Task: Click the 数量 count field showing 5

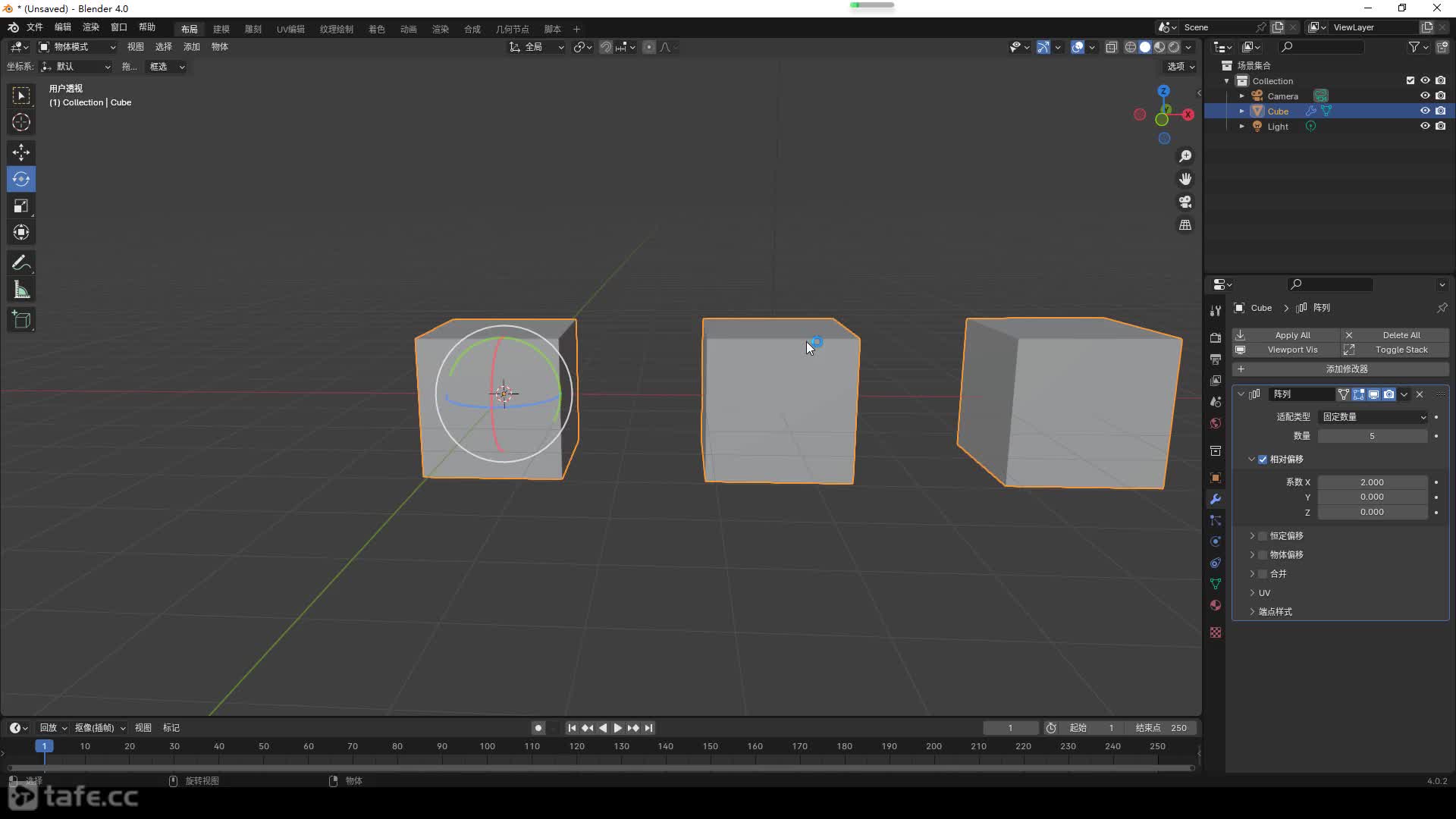Action: (1373, 436)
